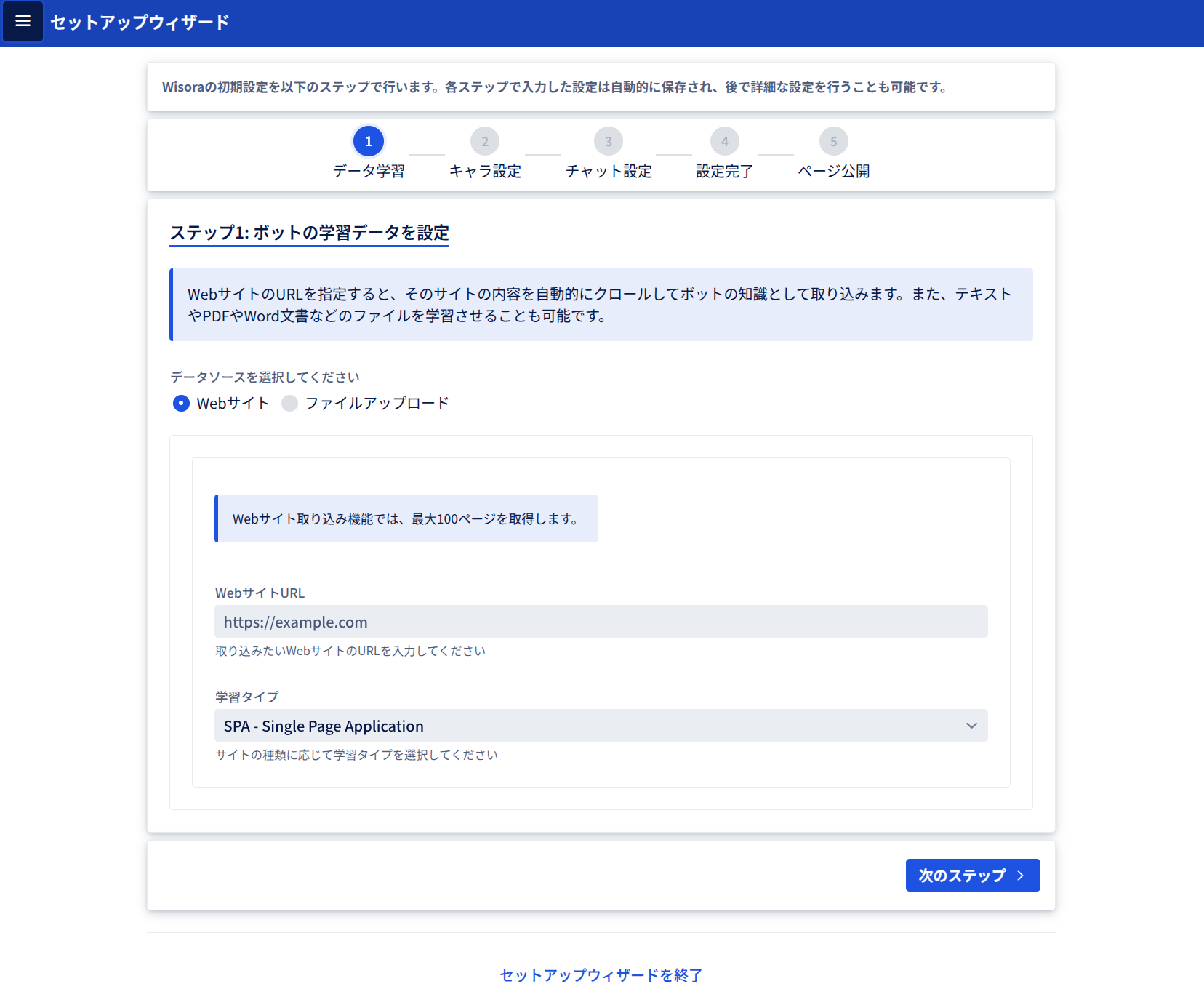Click the 学習タイプ field label
The width and height of the screenshot is (1204, 997).
tap(247, 697)
